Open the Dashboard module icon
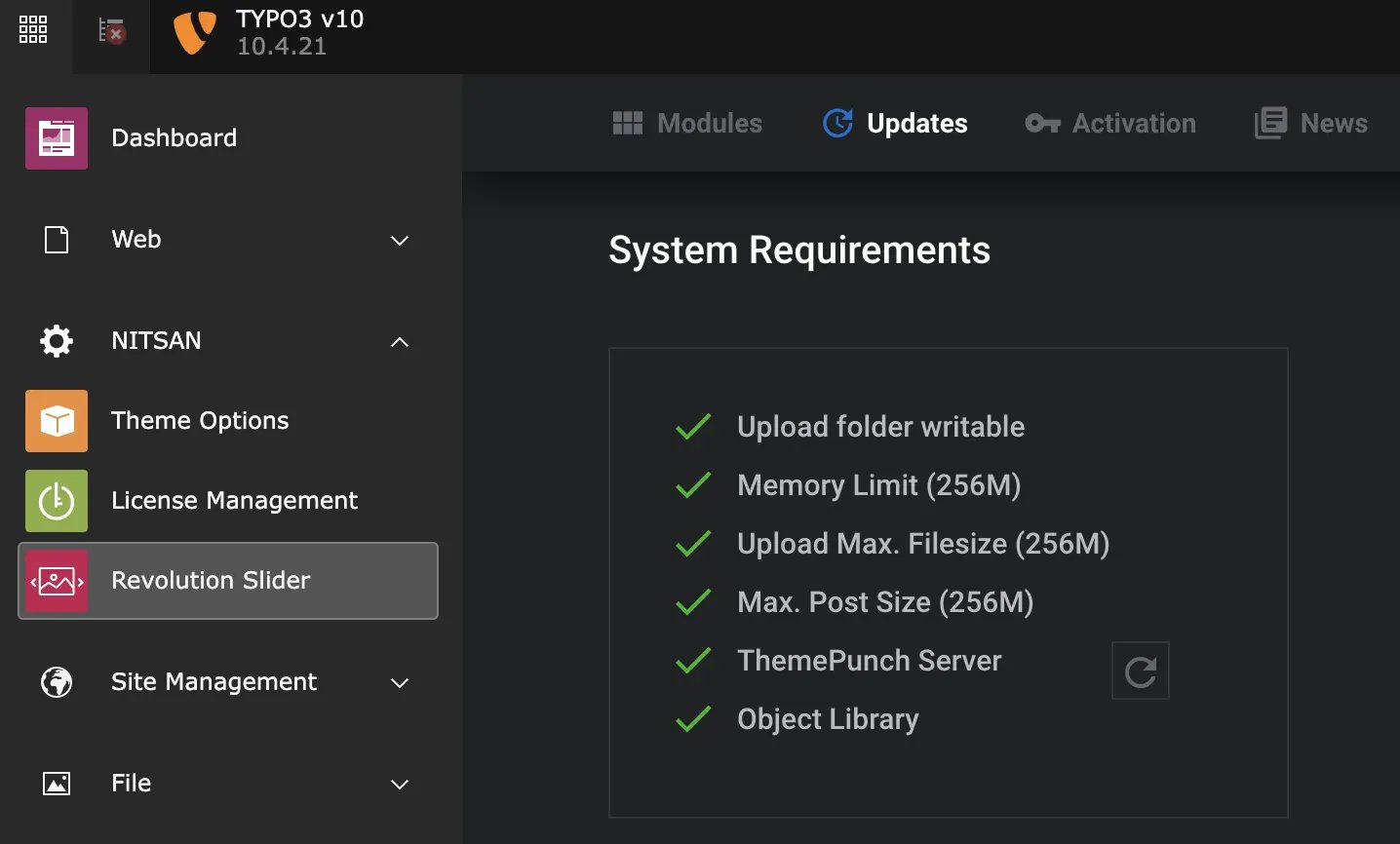Image resolution: width=1400 pixels, height=844 pixels. pos(57,138)
